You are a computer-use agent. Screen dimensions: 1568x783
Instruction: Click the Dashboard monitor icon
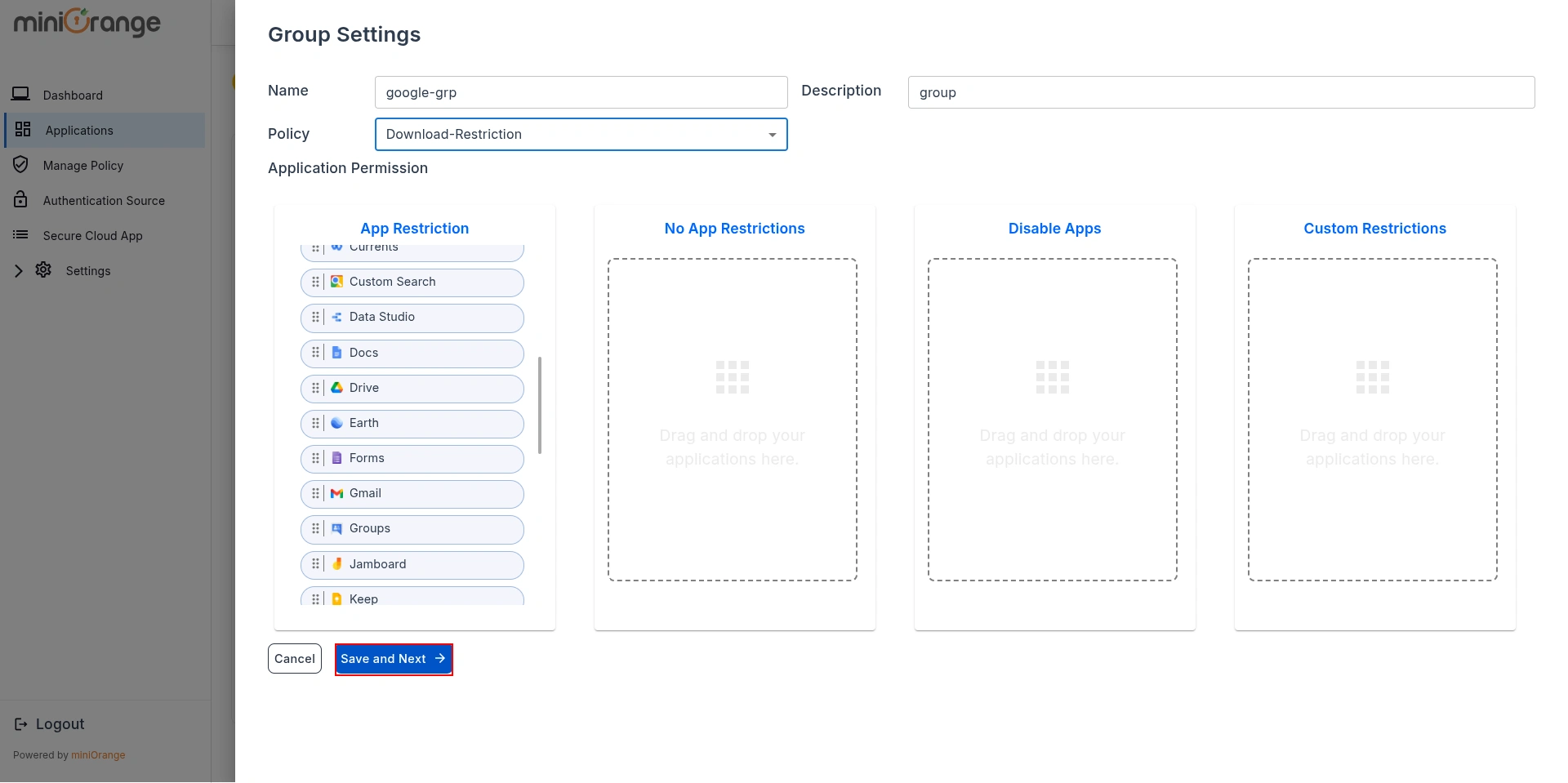20,94
